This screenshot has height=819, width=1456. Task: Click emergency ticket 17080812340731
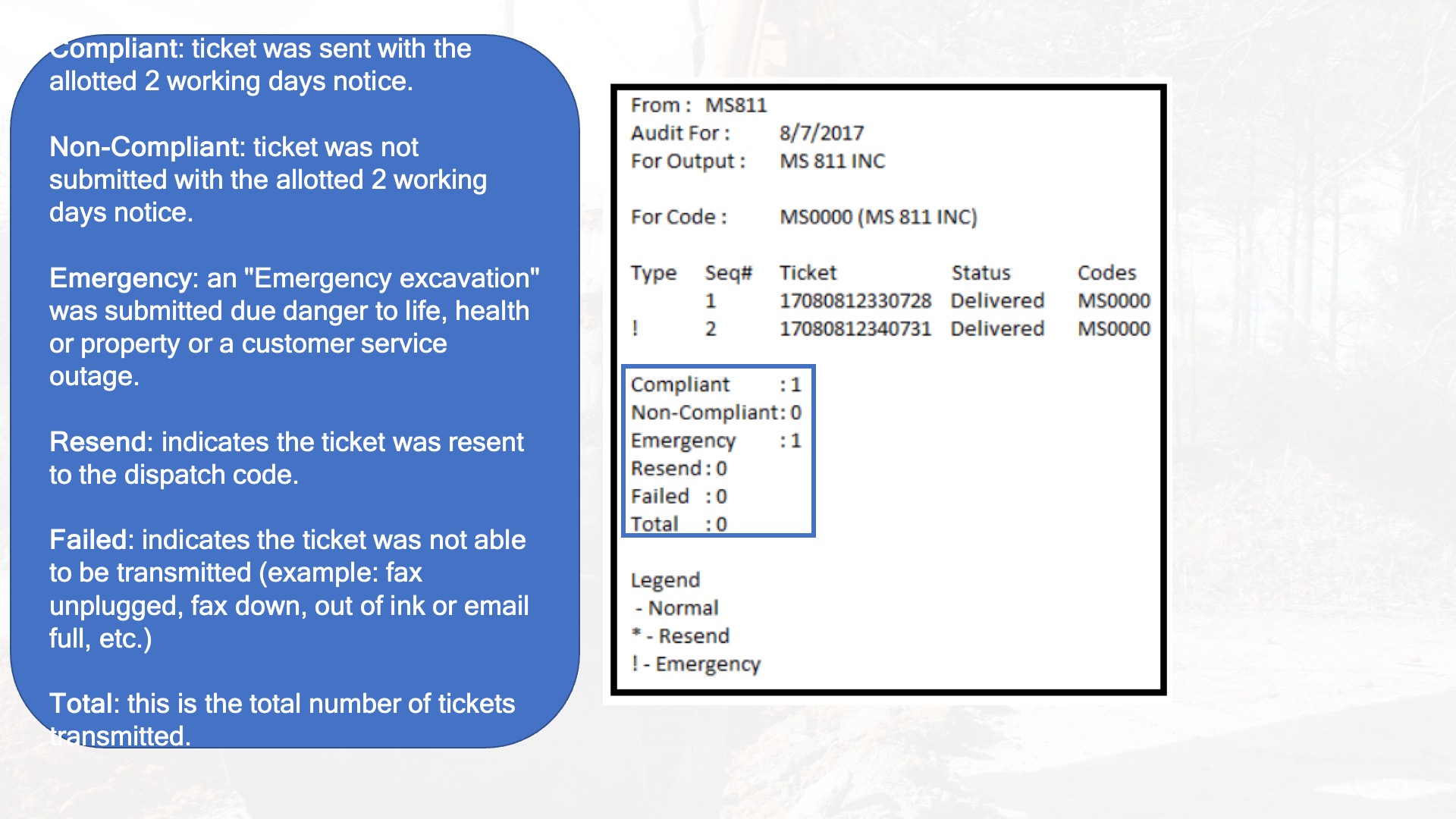855,329
